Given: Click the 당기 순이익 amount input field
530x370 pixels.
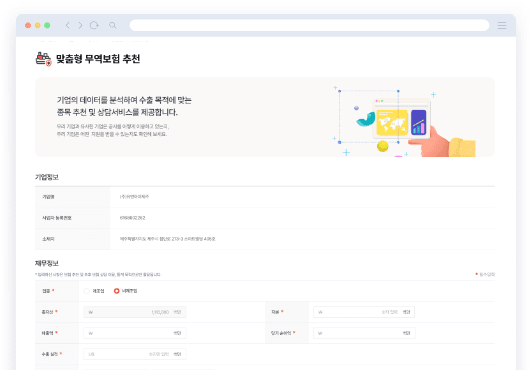Looking at the screenshot, I should coord(364,333).
